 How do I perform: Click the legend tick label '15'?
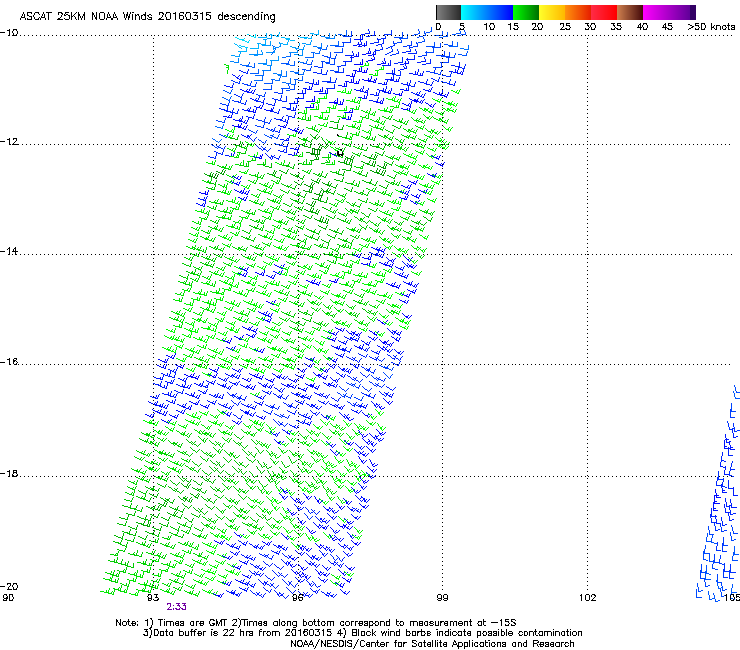tap(513, 27)
